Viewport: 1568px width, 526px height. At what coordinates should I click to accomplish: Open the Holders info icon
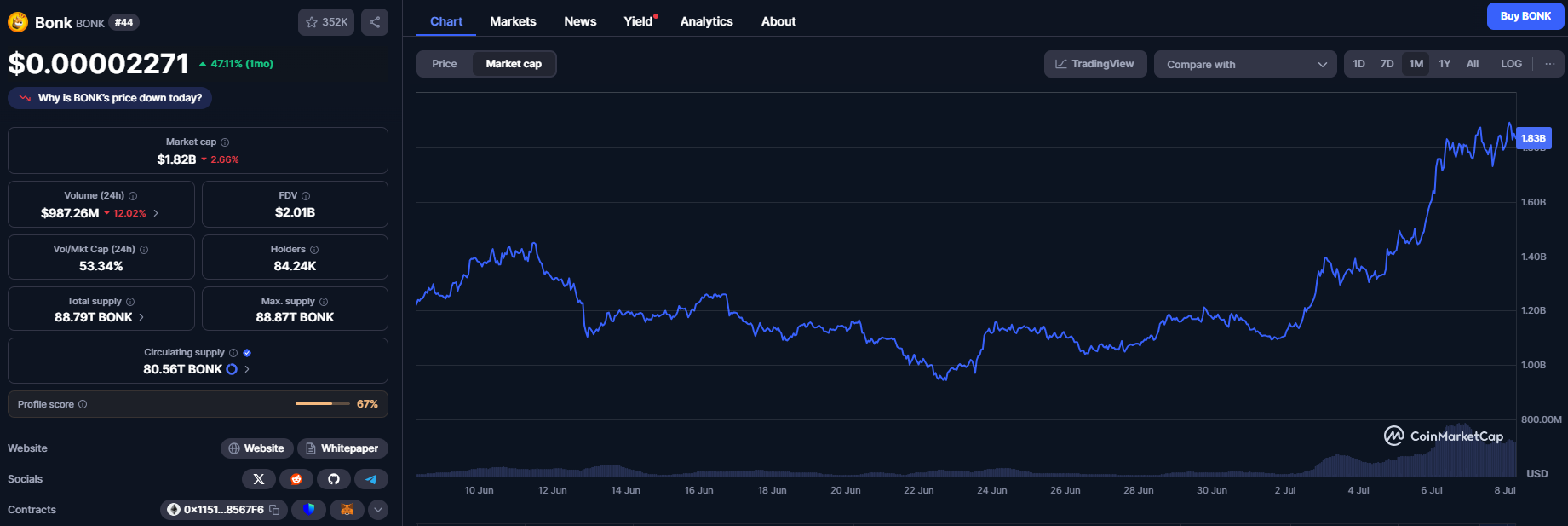[314, 250]
